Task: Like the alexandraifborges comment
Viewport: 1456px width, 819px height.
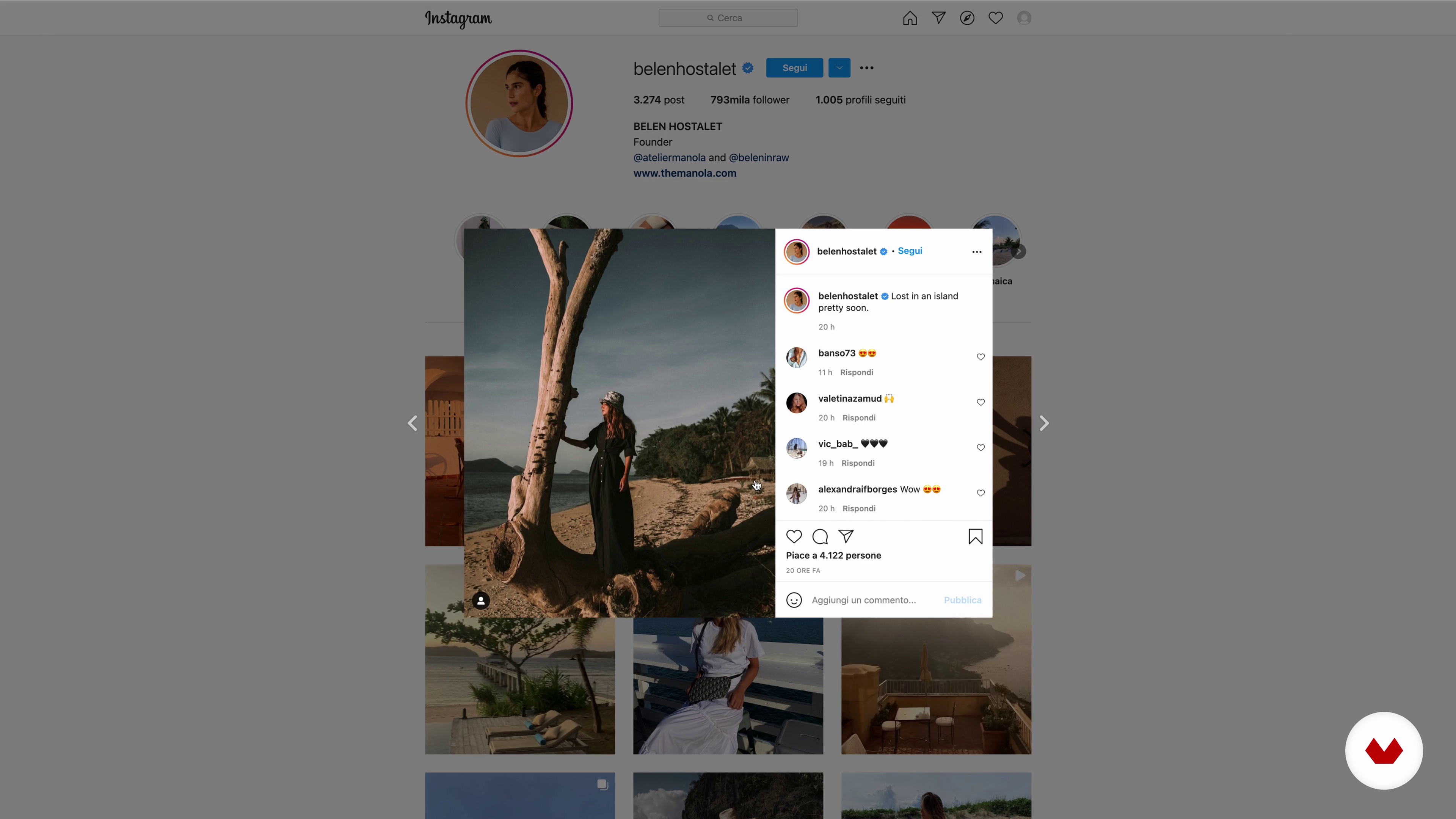Action: [x=980, y=493]
